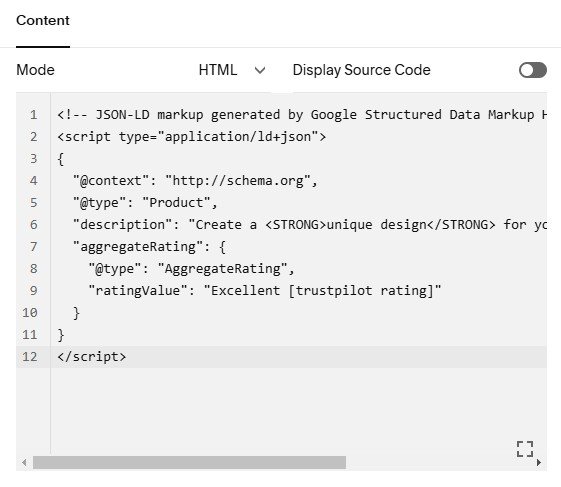Viewport: 561px width, 487px height.
Task: Open the HTML mode dropdown
Action: tap(232, 70)
